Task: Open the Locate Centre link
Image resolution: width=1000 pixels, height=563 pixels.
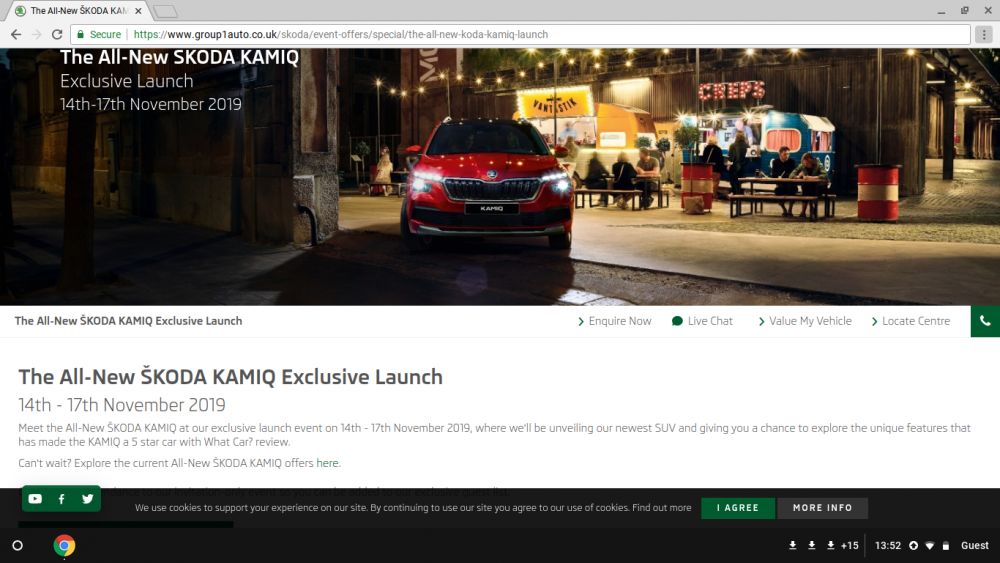Action: [911, 321]
